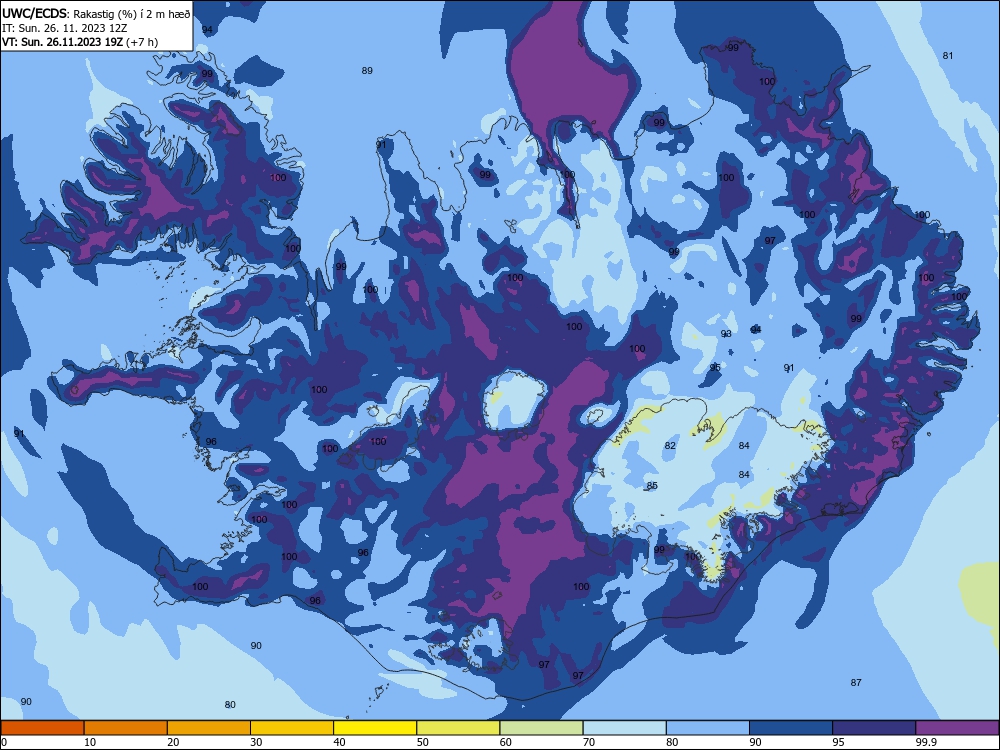Click the 'IT: Sun. 26. 11. 2023 12Z' line

pyautogui.click(x=64, y=28)
